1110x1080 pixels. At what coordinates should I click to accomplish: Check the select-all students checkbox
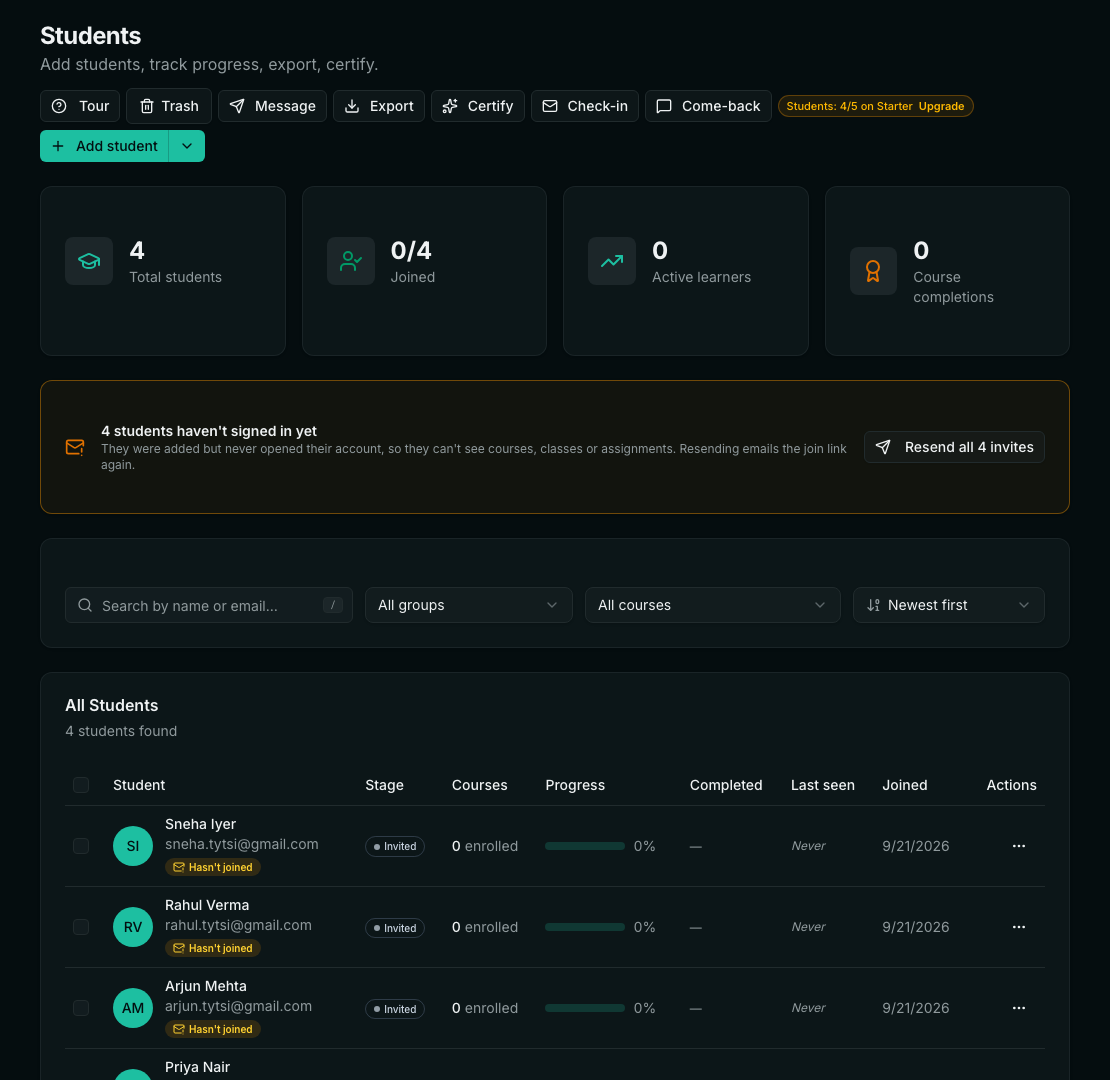point(81,785)
